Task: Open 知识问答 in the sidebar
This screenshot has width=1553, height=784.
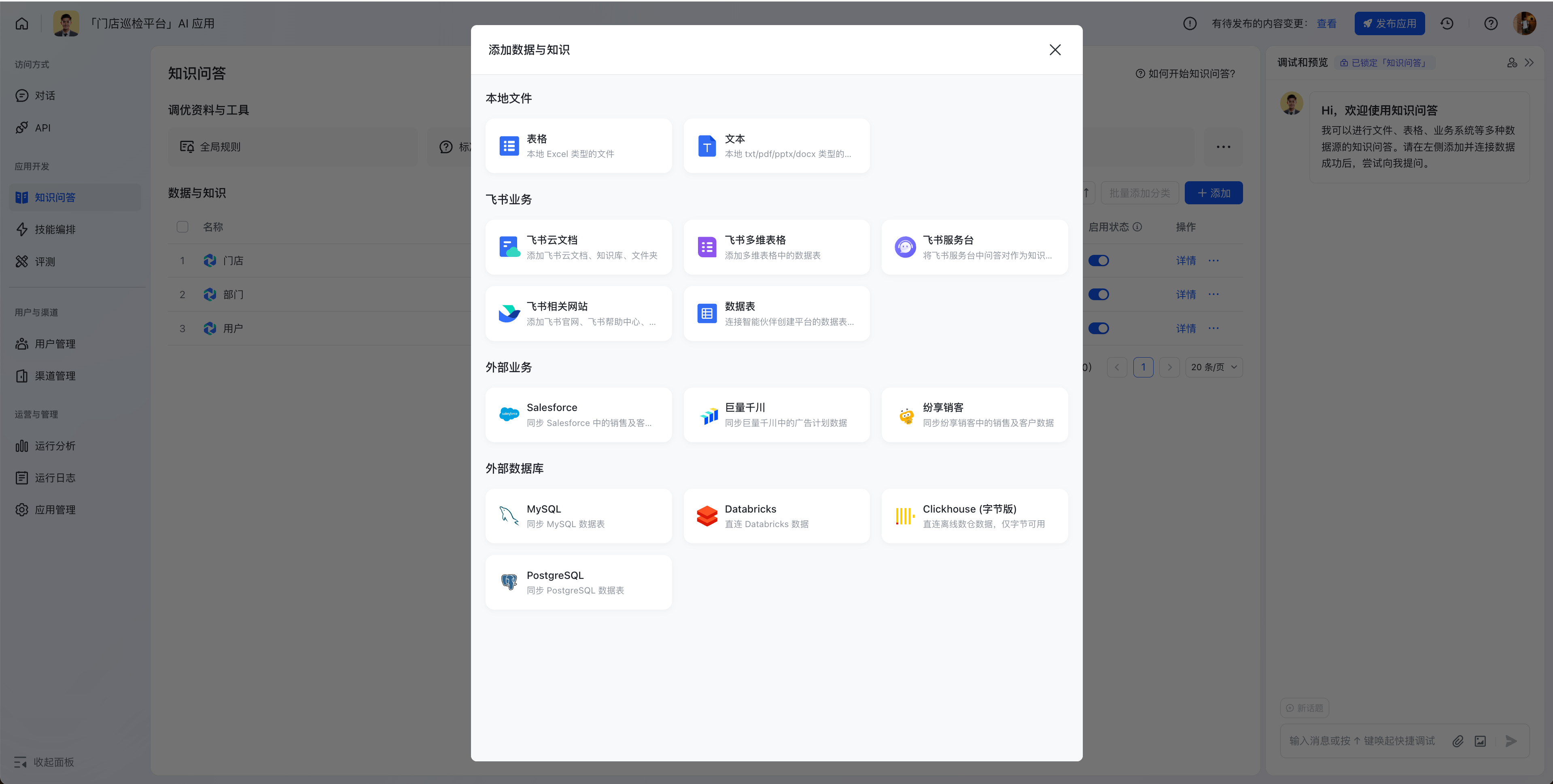Action: click(75, 197)
